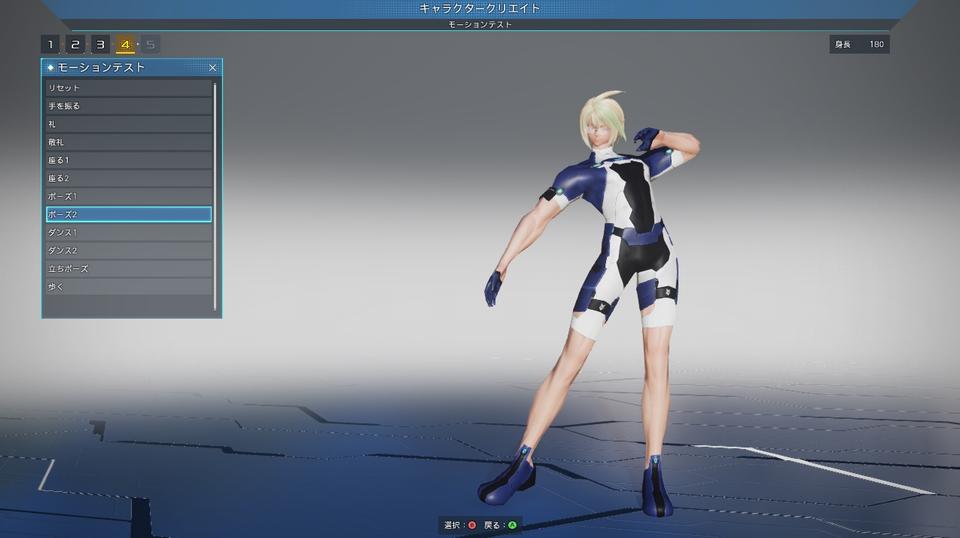The width and height of the screenshot is (960, 538).
Task: Click the highlighted ポーズ2 entry
Action: pyautogui.click(x=128, y=214)
